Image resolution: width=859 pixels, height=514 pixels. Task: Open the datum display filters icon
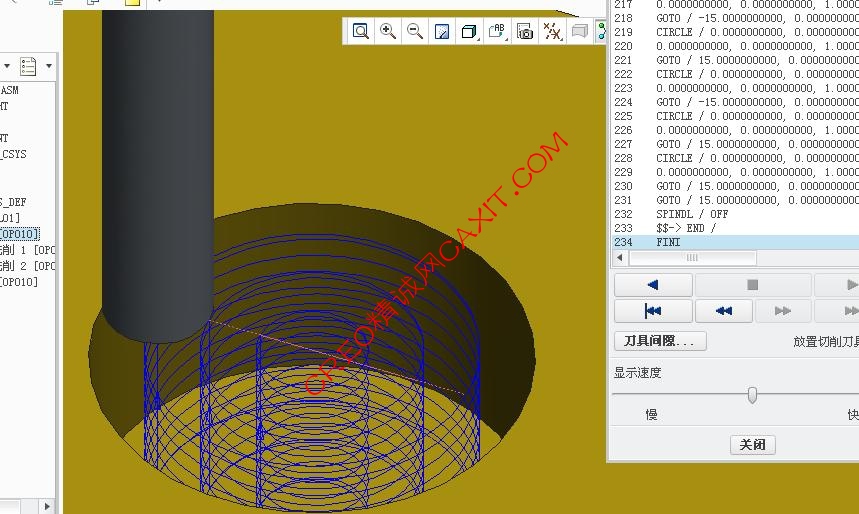(x=552, y=31)
